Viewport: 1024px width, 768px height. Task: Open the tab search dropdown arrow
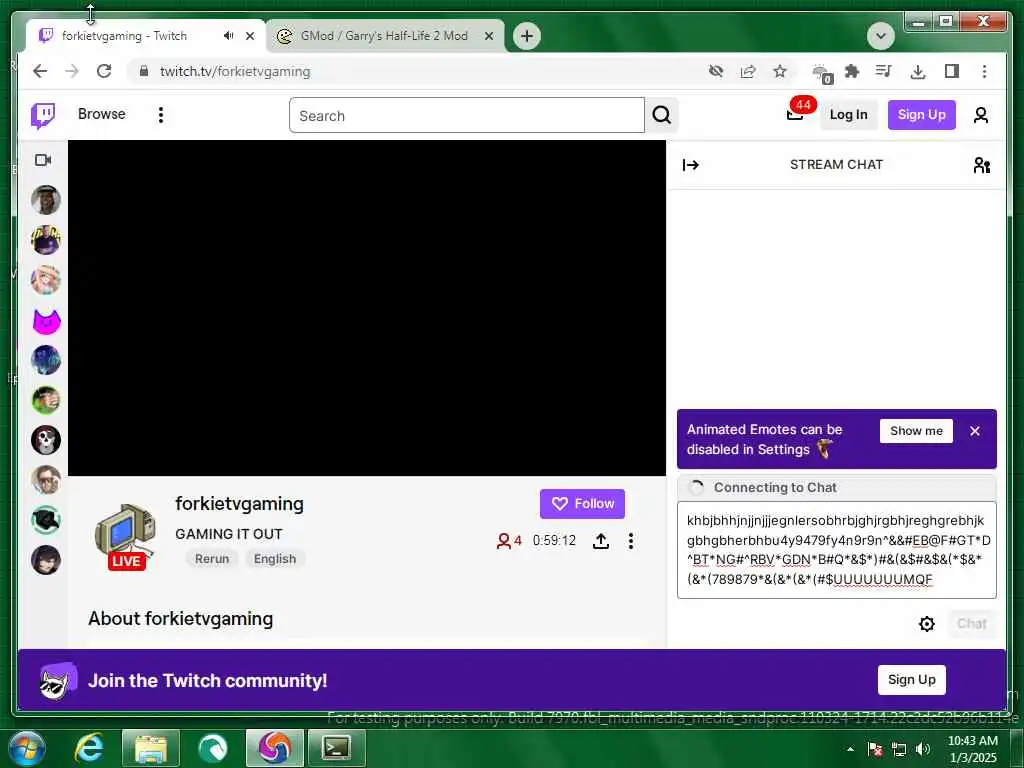[x=880, y=36]
